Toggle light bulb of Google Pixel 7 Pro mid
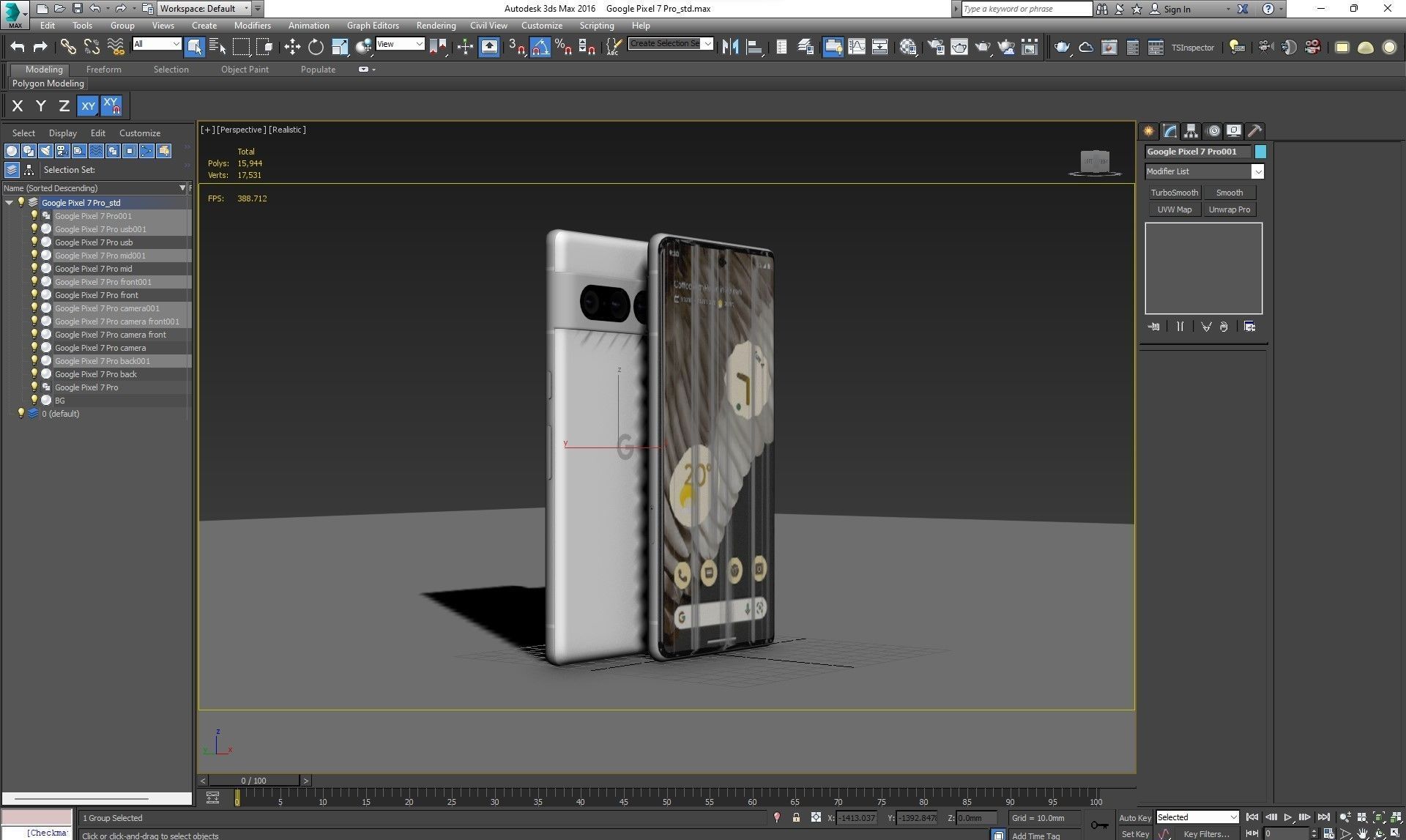 point(34,268)
